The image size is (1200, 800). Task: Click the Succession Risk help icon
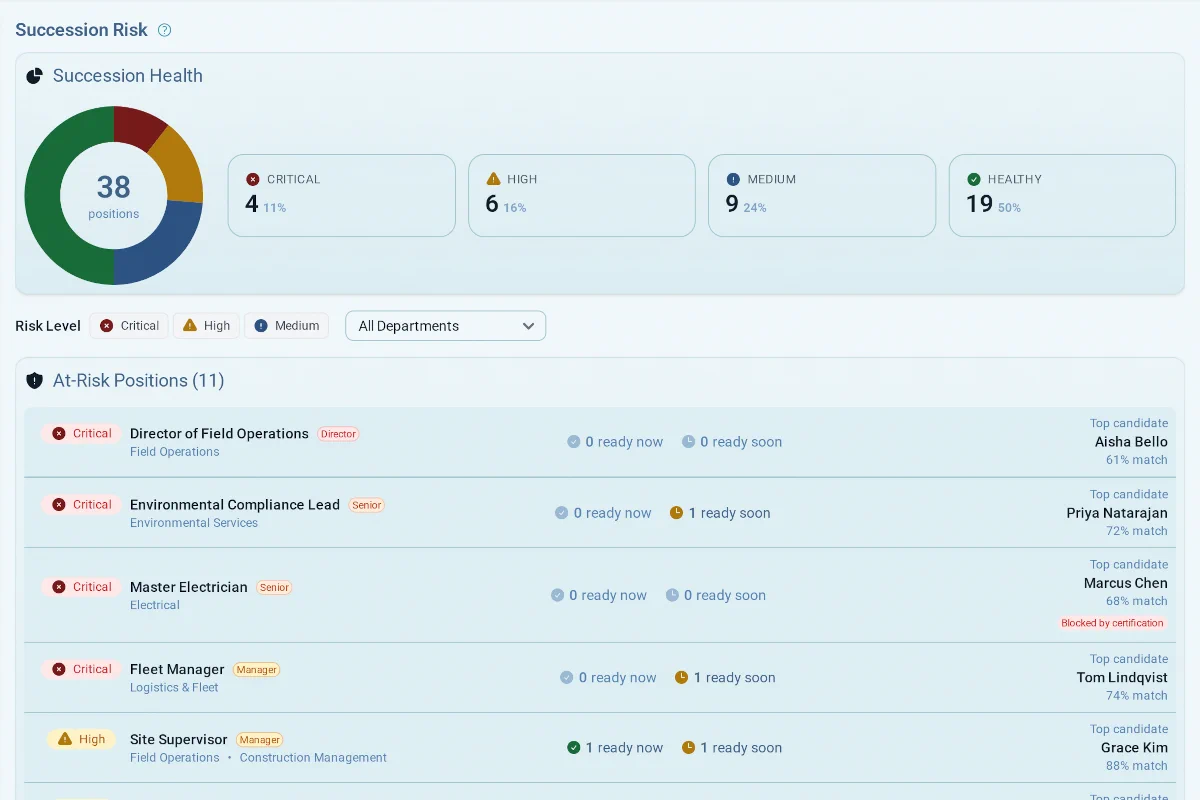point(165,30)
